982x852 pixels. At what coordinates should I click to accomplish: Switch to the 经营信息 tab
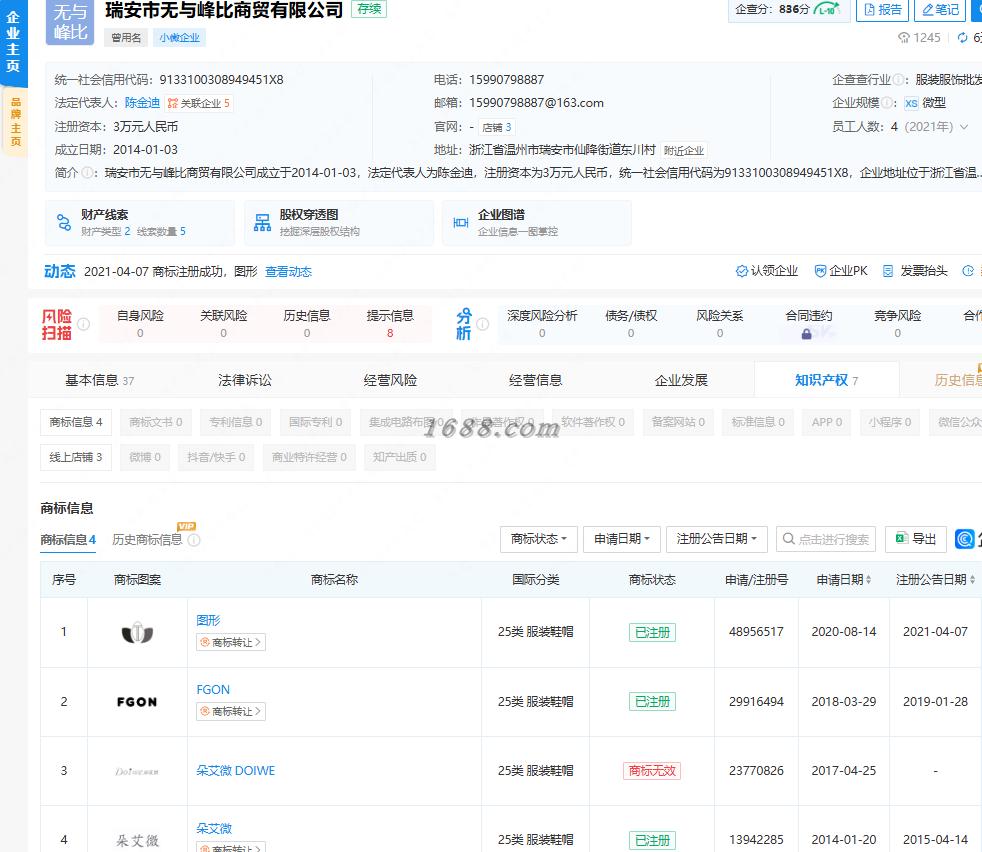click(x=535, y=380)
